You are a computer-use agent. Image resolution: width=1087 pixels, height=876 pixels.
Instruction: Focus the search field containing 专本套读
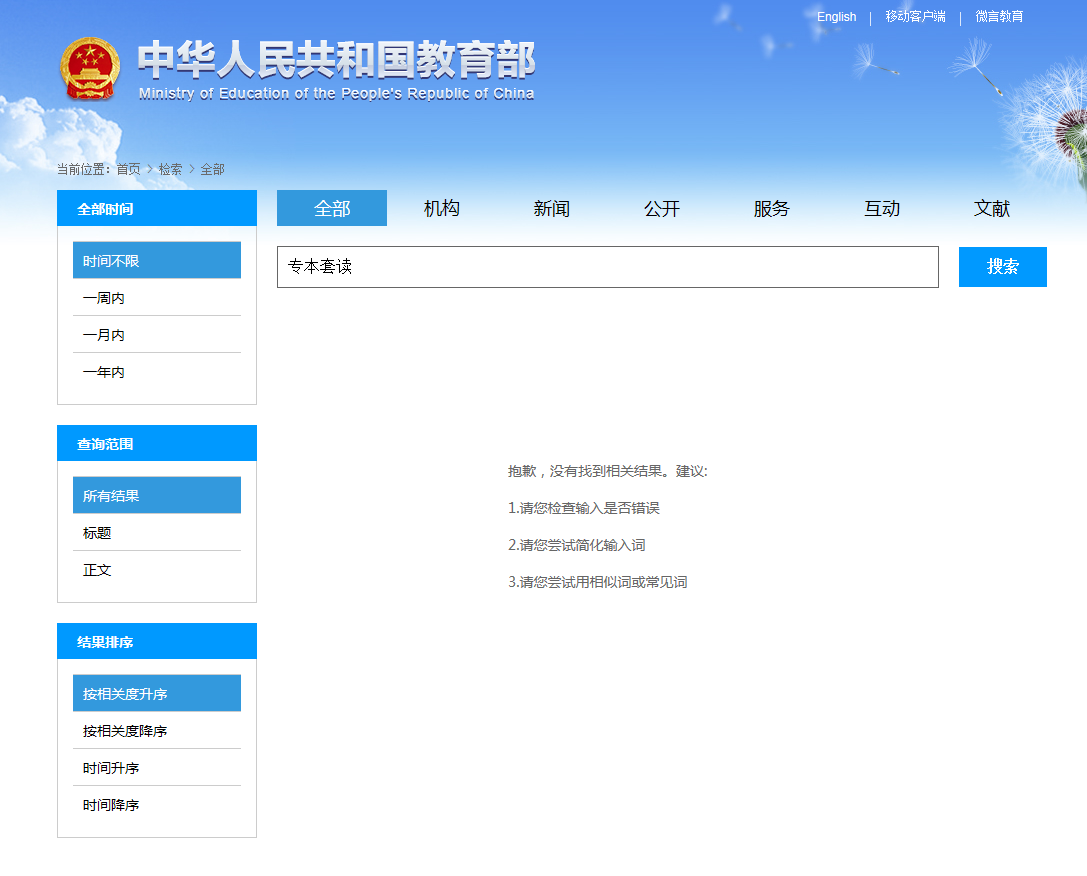(608, 267)
